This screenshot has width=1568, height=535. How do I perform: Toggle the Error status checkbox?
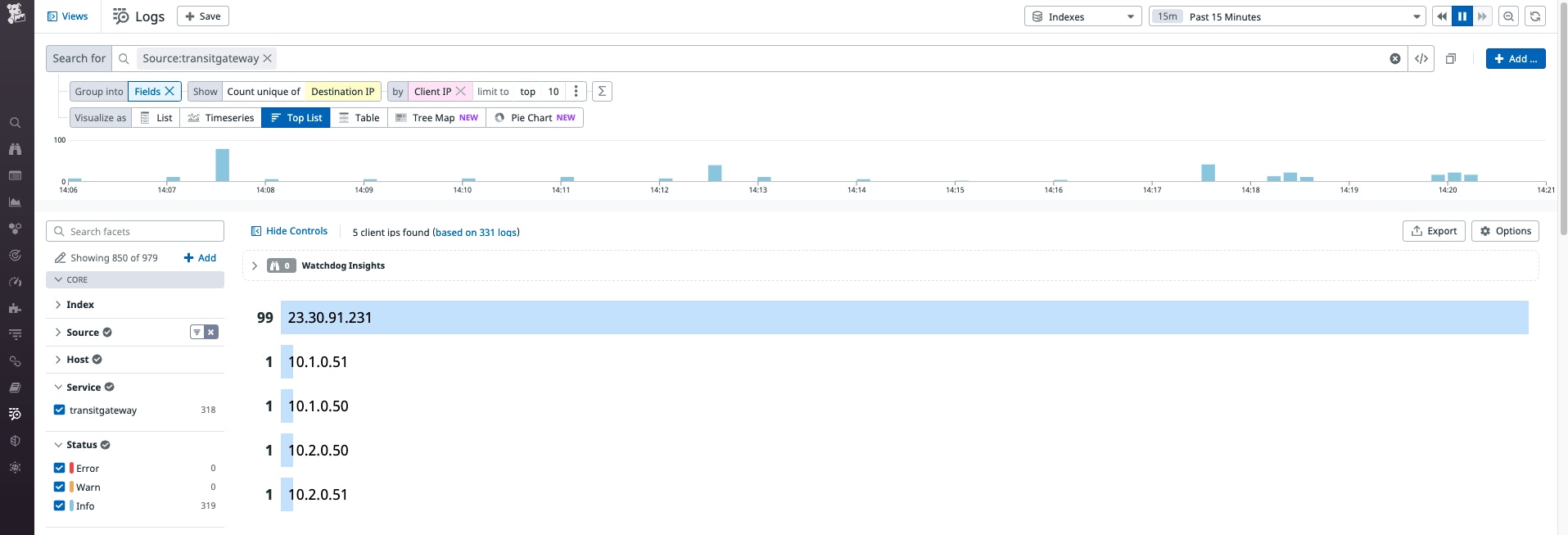coord(59,468)
